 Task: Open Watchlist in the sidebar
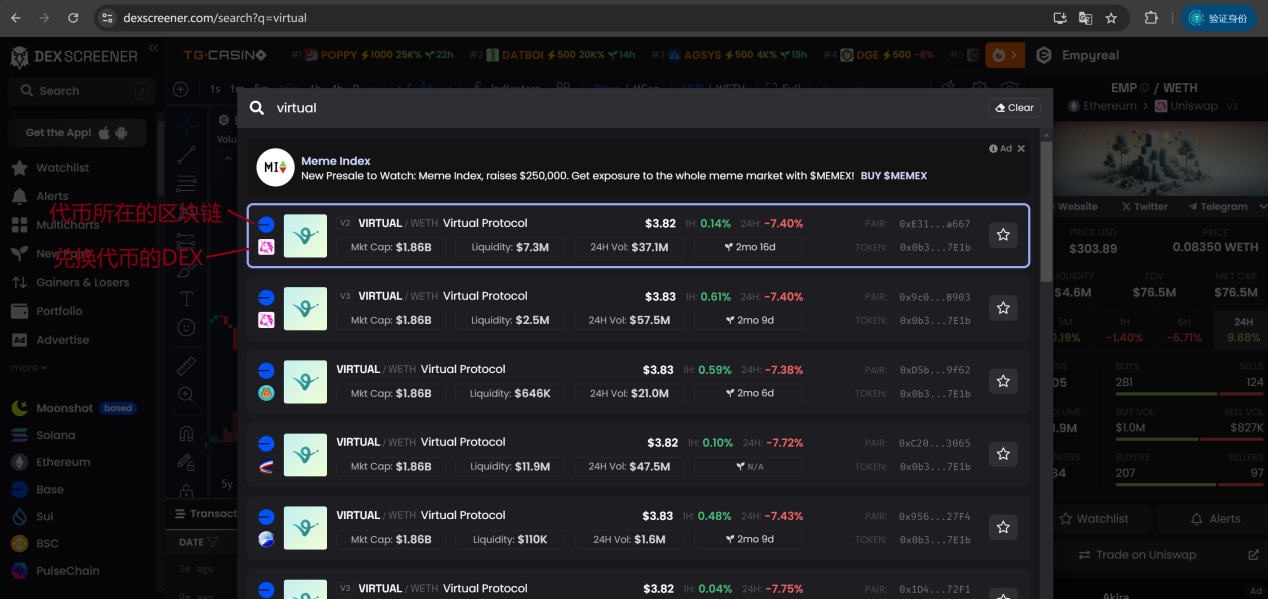63,168
